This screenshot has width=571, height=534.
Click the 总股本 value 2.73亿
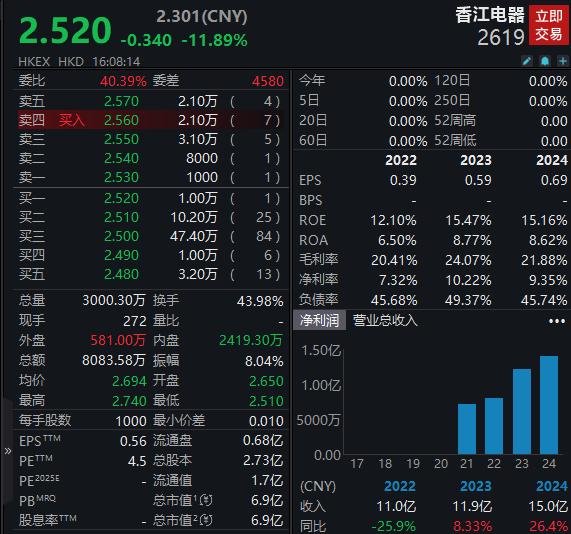(x=263, y=460)
